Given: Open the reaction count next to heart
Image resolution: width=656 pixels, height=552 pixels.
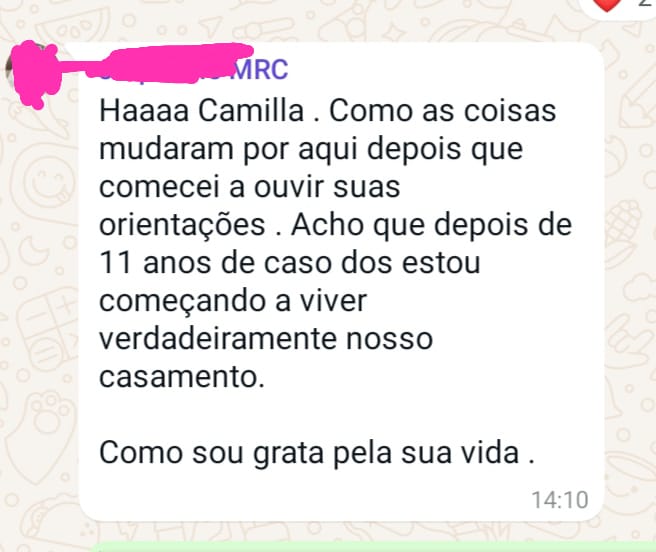Looking at the screenshot, I should tap(646, 3).
